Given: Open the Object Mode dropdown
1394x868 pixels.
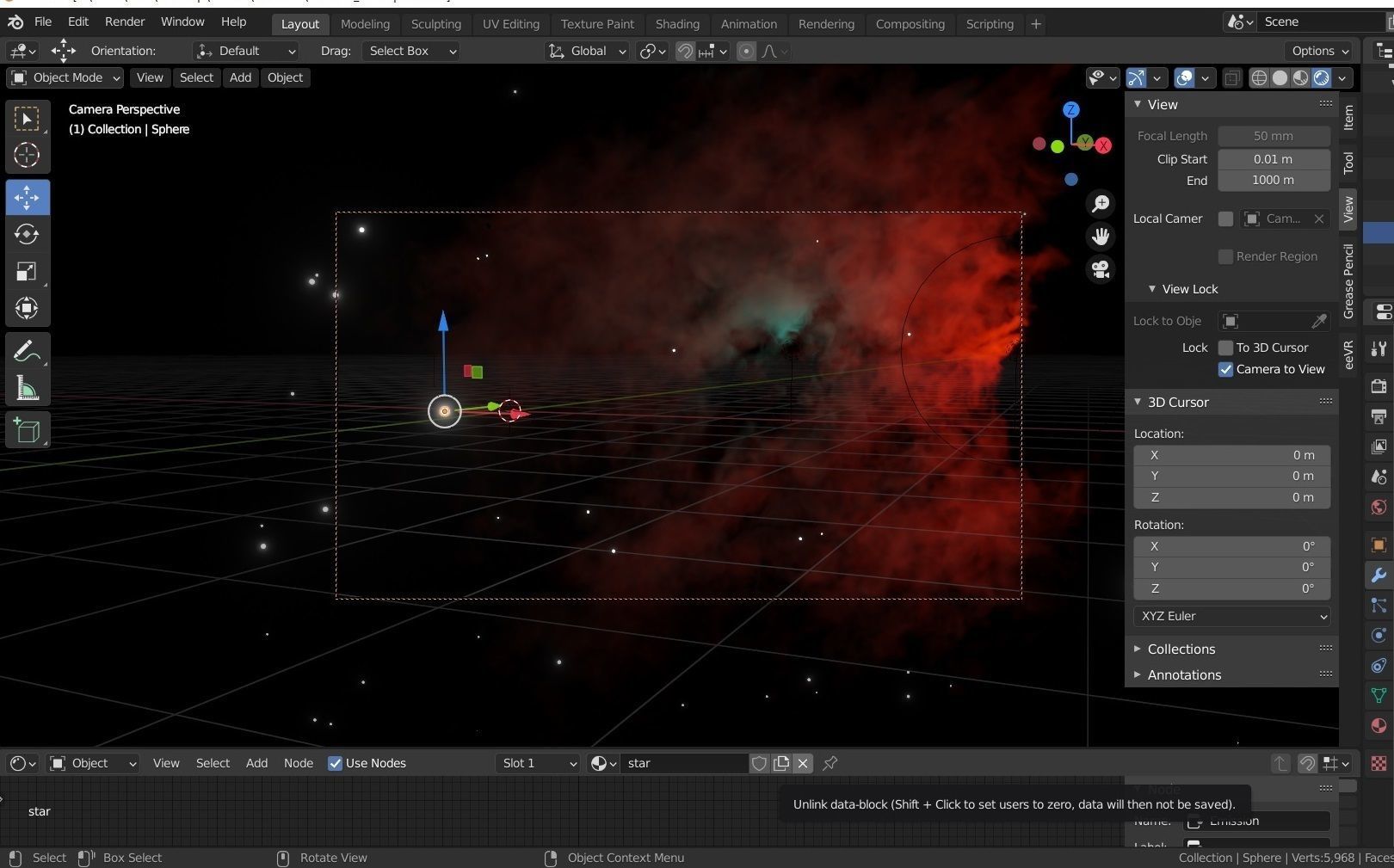Looking at the screenshot, I should tap(65, 78).
